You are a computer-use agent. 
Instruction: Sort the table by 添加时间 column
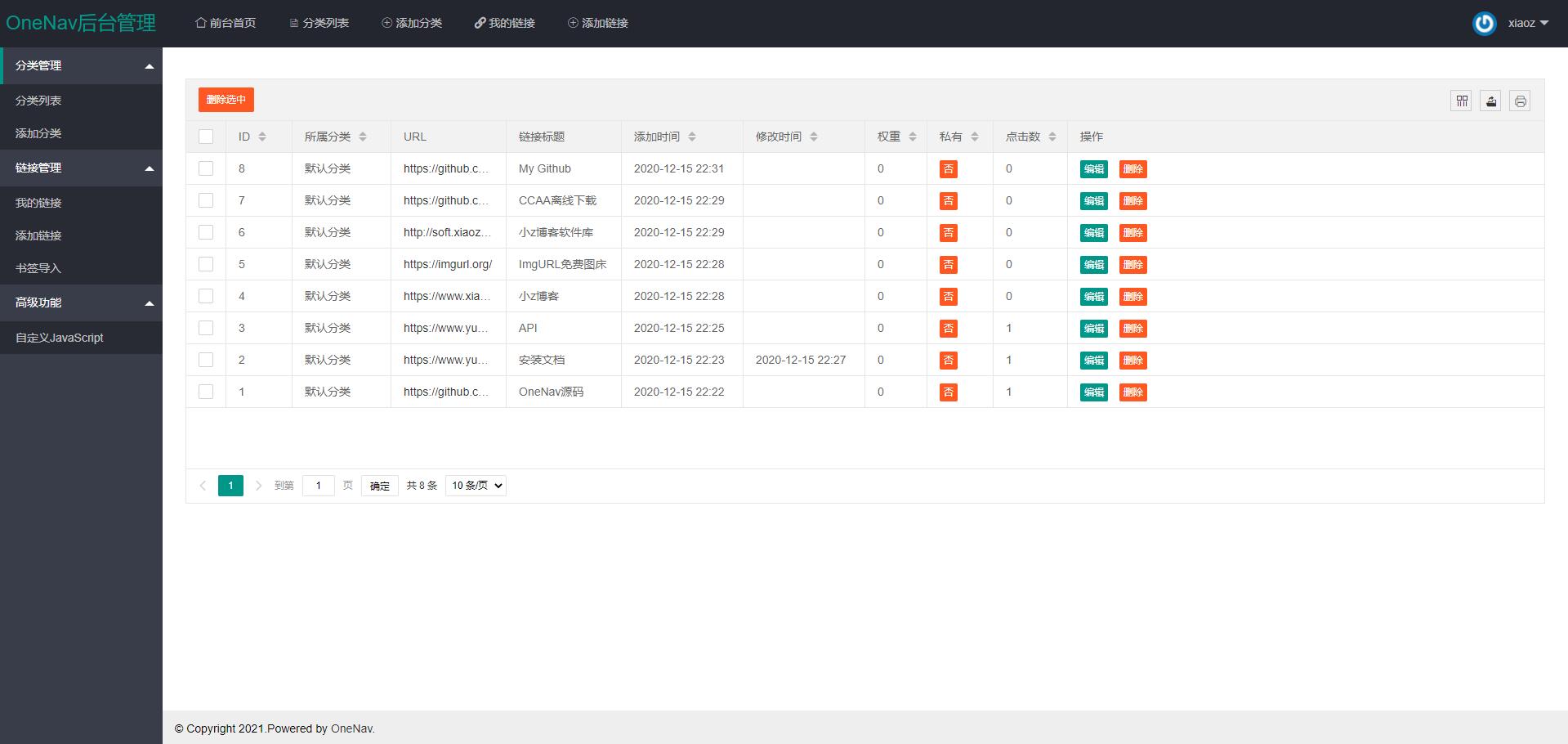pyautogui.click(x=692, y=137)
